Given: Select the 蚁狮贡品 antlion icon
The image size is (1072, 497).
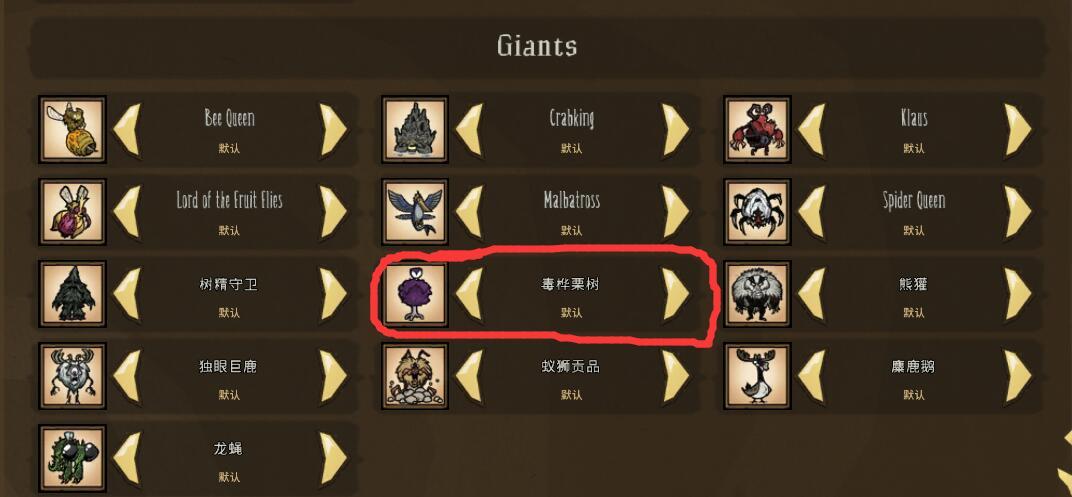Looking at the screenshot, I should (x=415, y=376).
